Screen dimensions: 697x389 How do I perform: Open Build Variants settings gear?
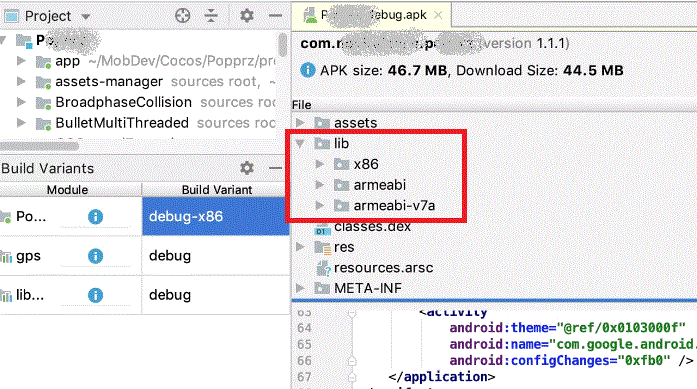pos(247,168)
